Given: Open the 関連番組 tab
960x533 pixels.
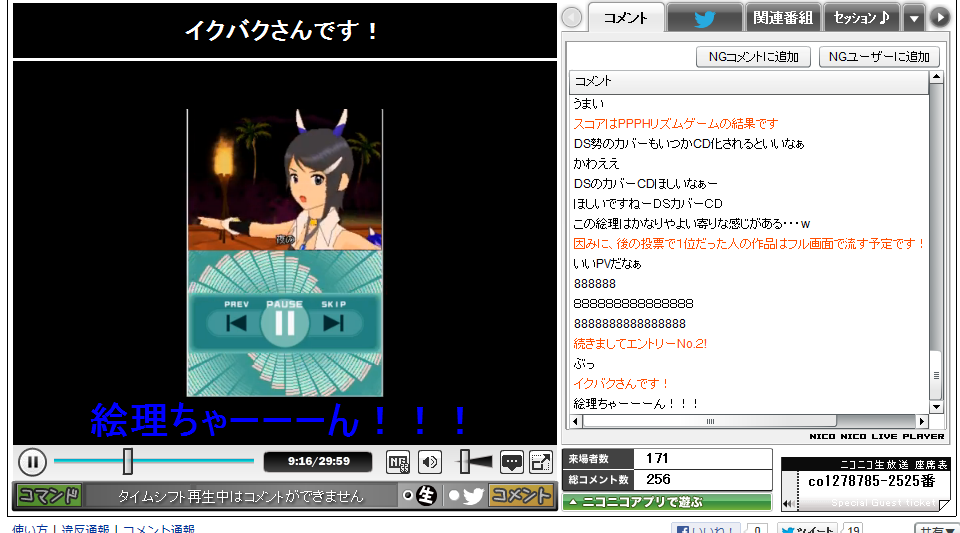Looking at the screenshot, I should coord(782,18).
